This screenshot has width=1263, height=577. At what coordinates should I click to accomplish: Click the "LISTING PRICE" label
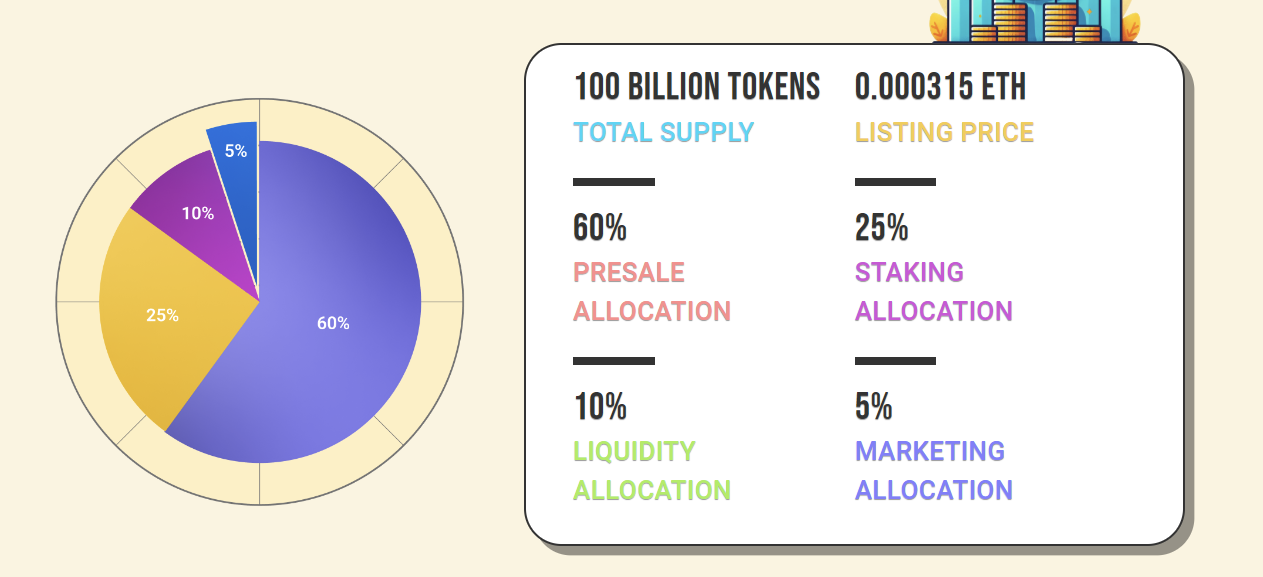coord(944,132)
